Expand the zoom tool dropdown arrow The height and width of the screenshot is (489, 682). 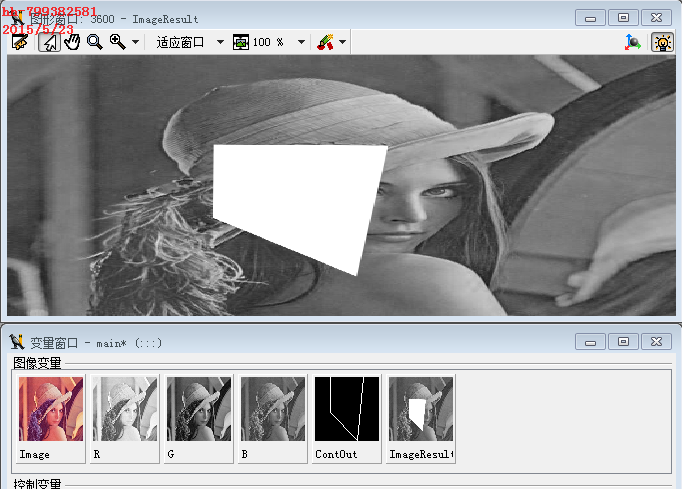coord(135,42)
